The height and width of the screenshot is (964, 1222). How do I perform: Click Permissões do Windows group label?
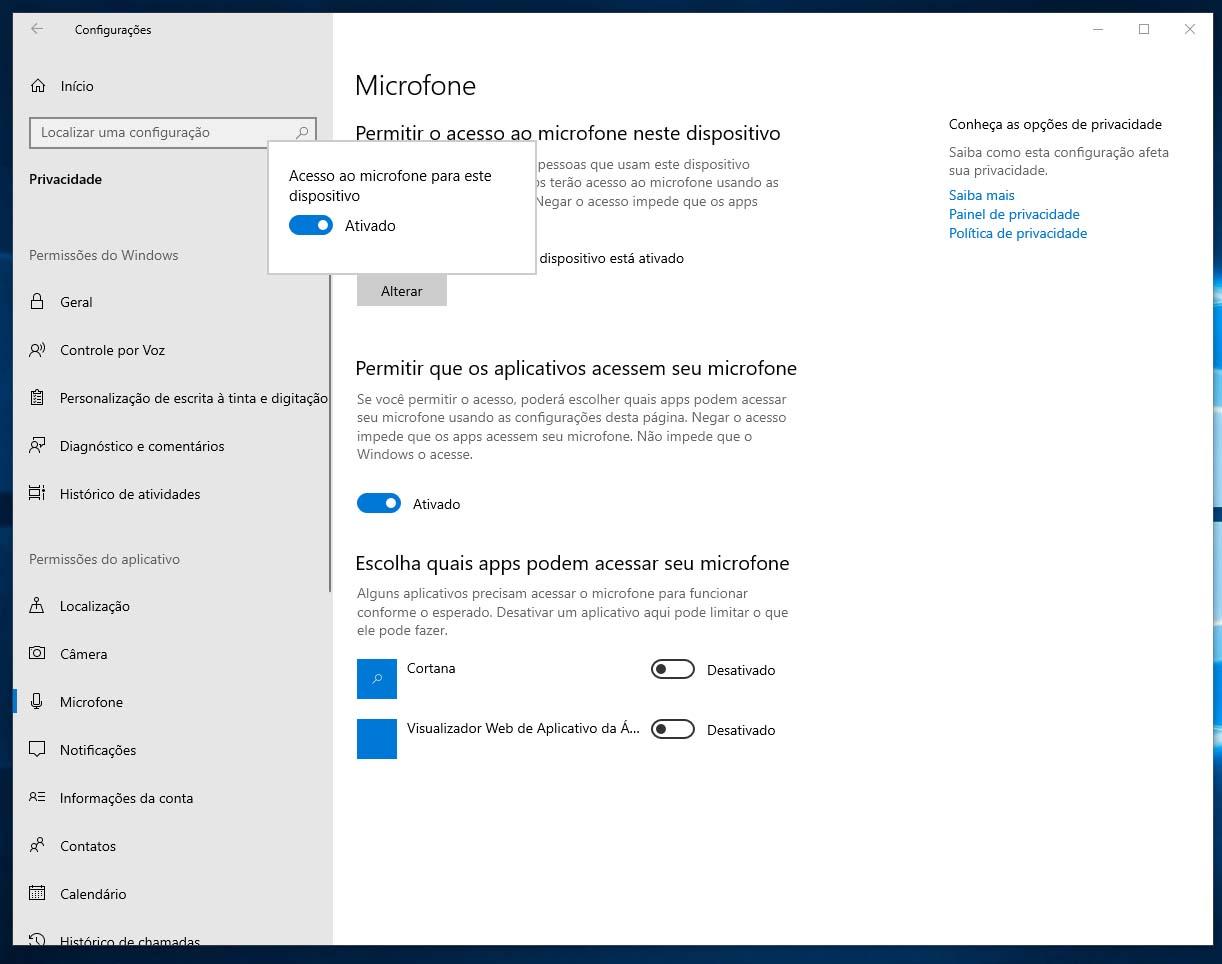pyautogui.click(x=104, y=255)
